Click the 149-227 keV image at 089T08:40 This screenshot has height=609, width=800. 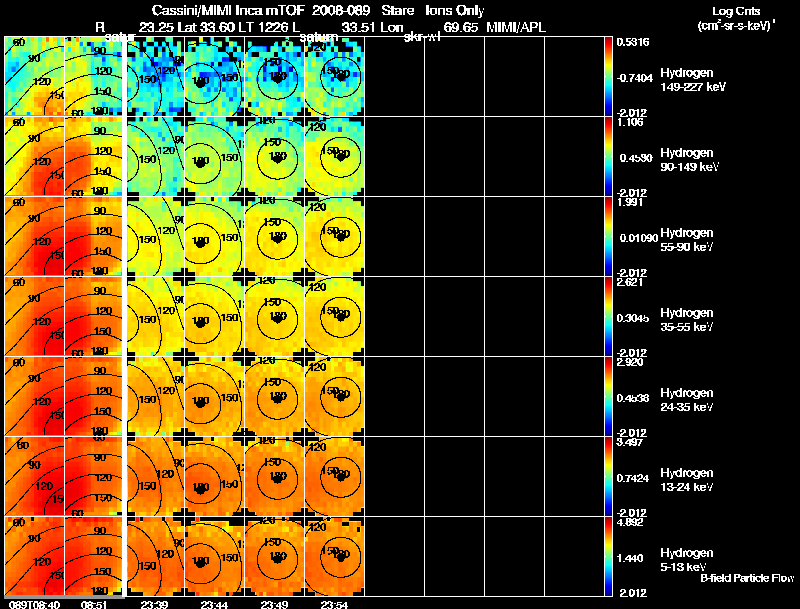click(x=34, y=76)
